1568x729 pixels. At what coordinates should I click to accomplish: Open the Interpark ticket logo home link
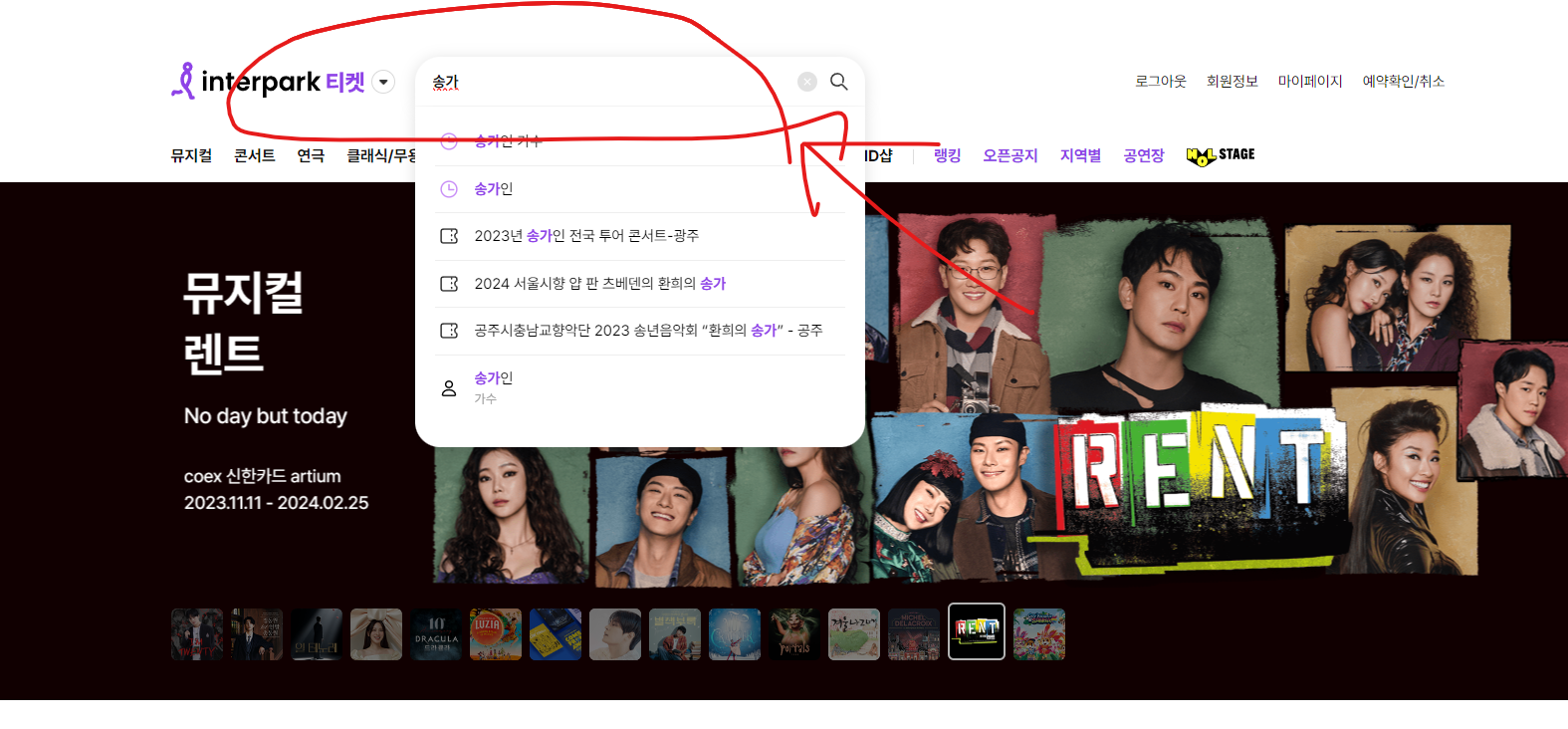(268, 81)
